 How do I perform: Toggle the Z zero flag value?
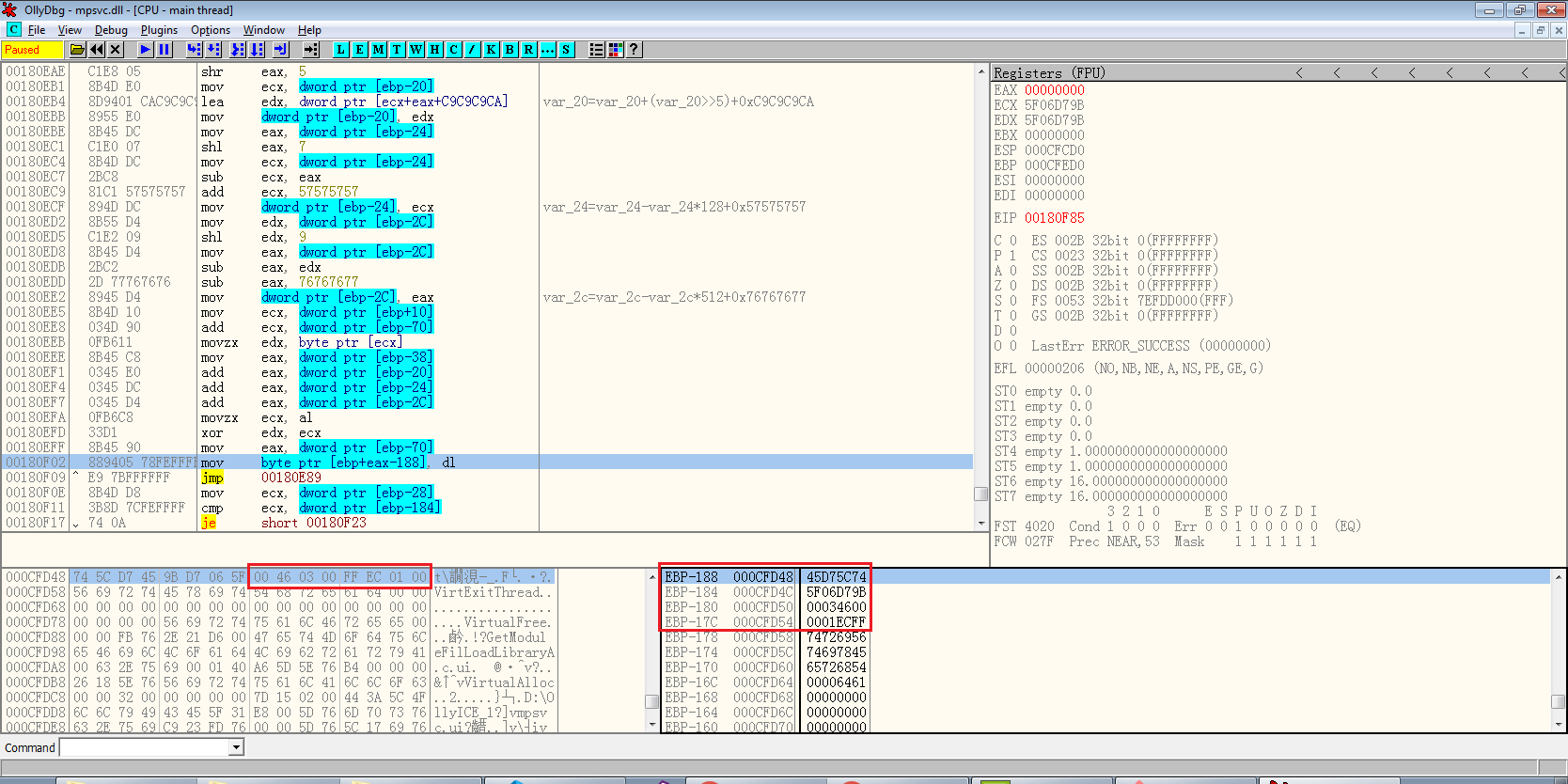1012,286
